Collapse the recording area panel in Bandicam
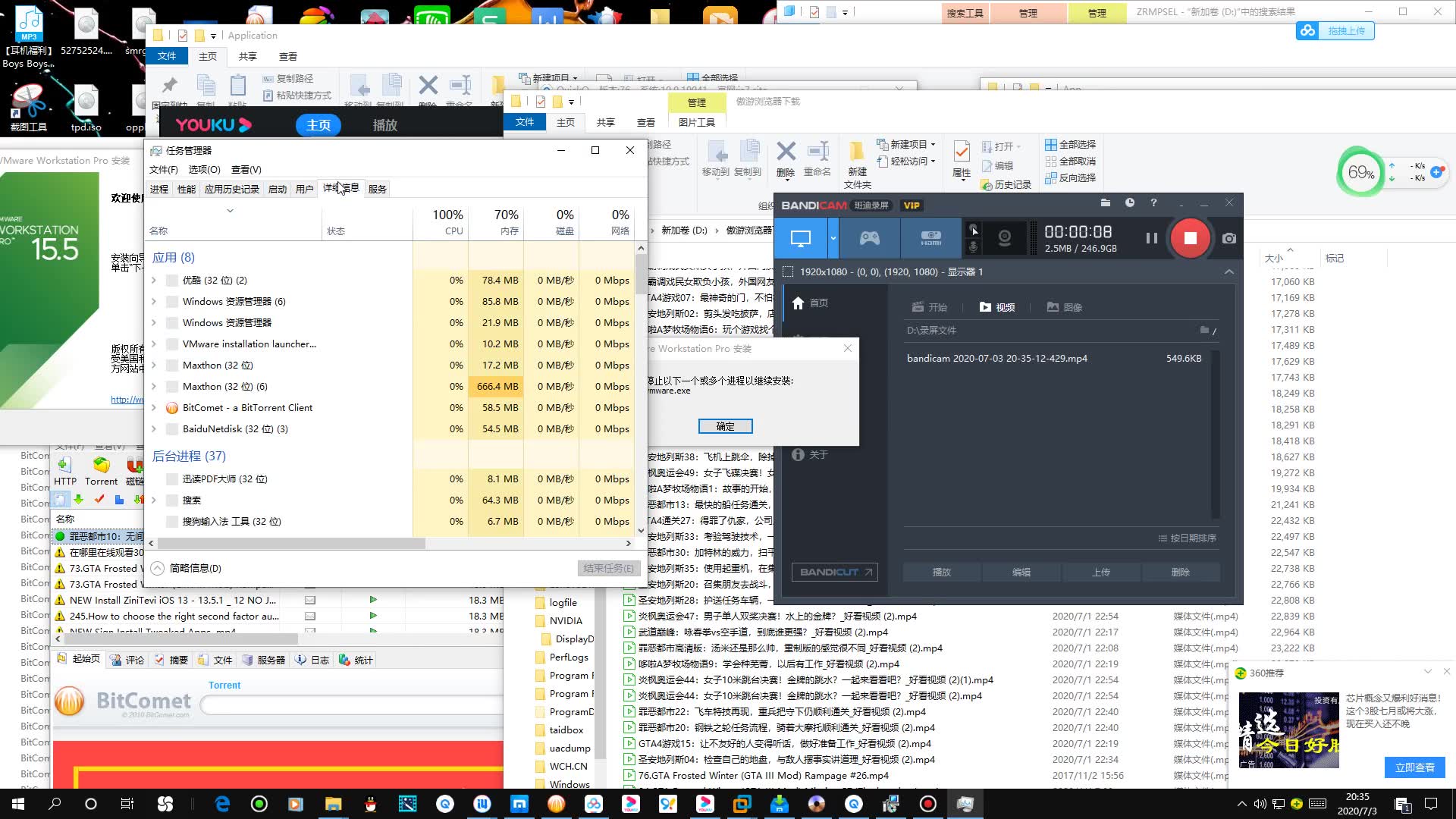Viewport: 1456px width, 819px height. point(1229,271)
